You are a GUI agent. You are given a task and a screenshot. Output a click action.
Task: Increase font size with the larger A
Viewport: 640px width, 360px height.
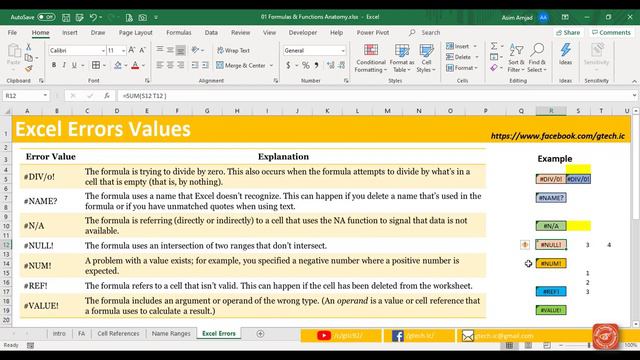tap(131, 50)
